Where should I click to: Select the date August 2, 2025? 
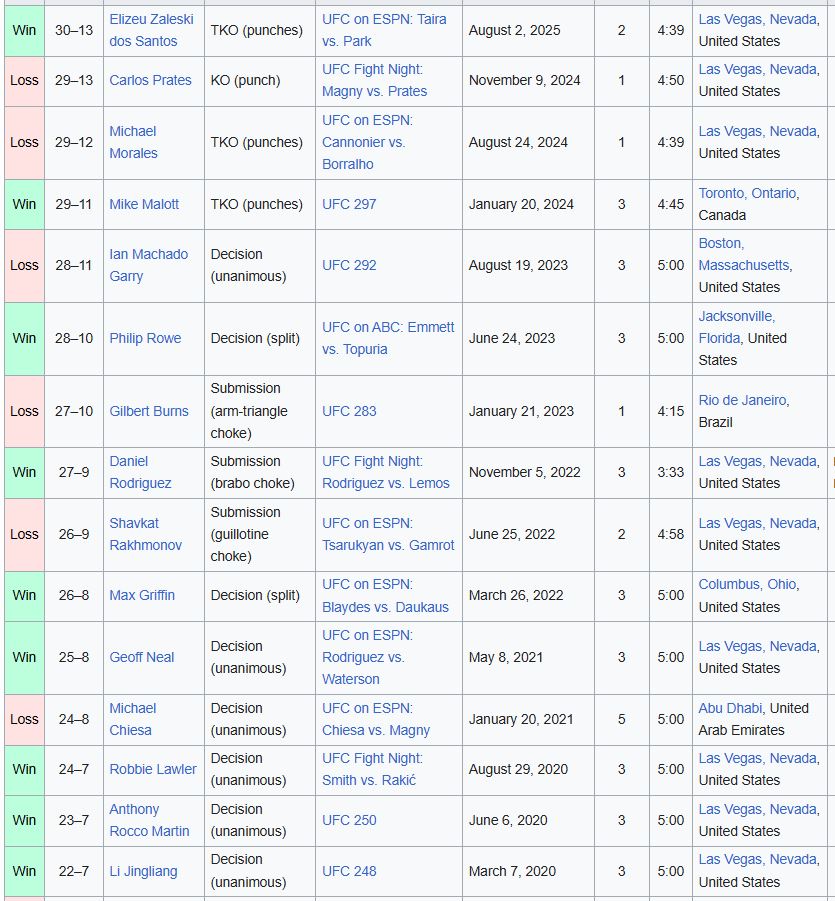coord(514,30)
